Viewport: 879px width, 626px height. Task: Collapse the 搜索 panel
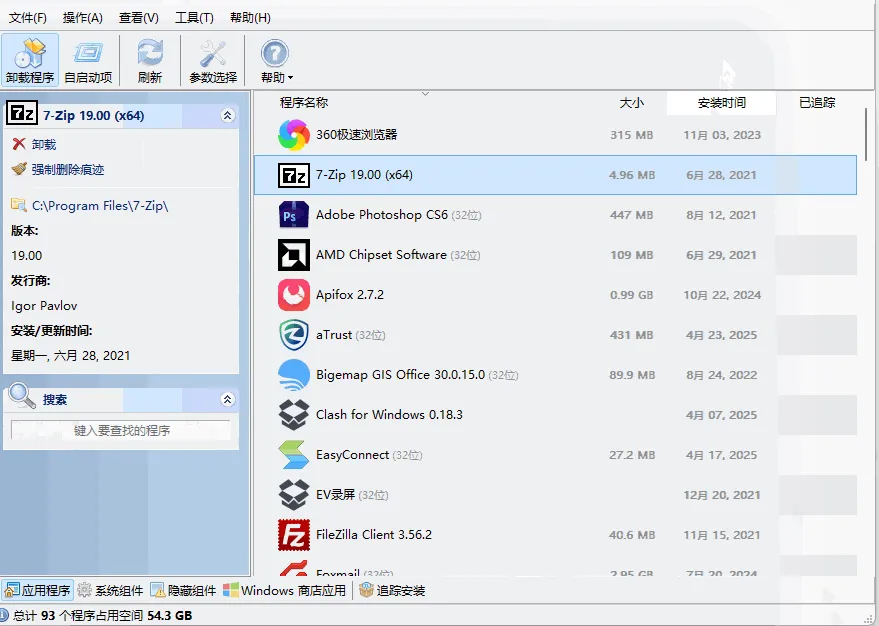[x=227, y=400]
